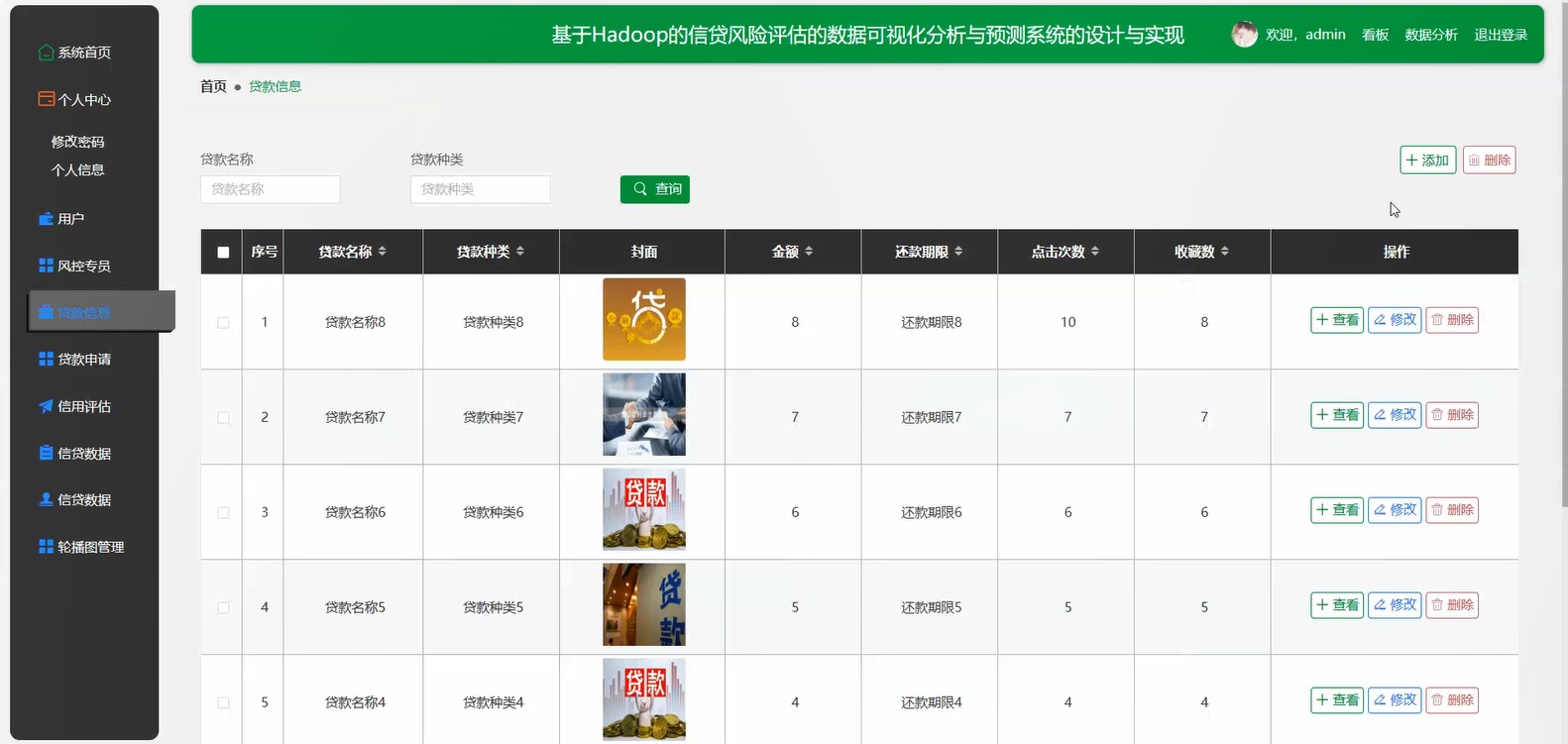Click the trash icon on top 删除 button
The width and height of the screenshot is (1568, 744).
tap(1474, 160)
